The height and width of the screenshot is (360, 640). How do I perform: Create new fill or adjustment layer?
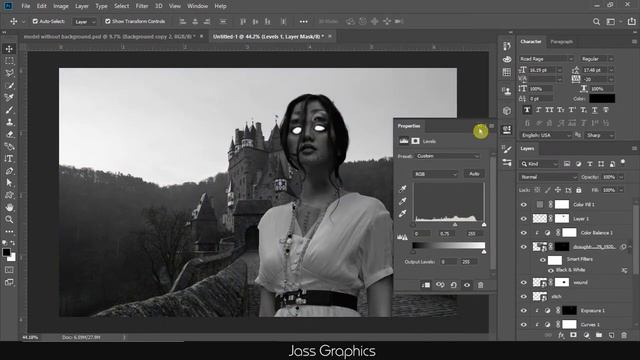pos(587,335)
